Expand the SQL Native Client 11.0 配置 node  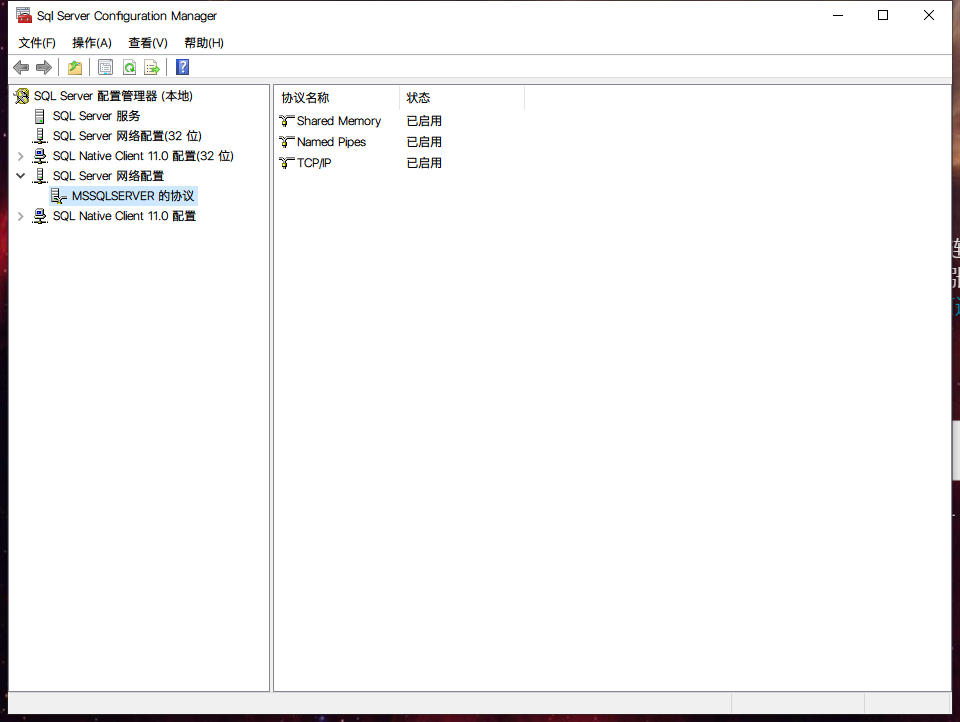pos(20,216)
